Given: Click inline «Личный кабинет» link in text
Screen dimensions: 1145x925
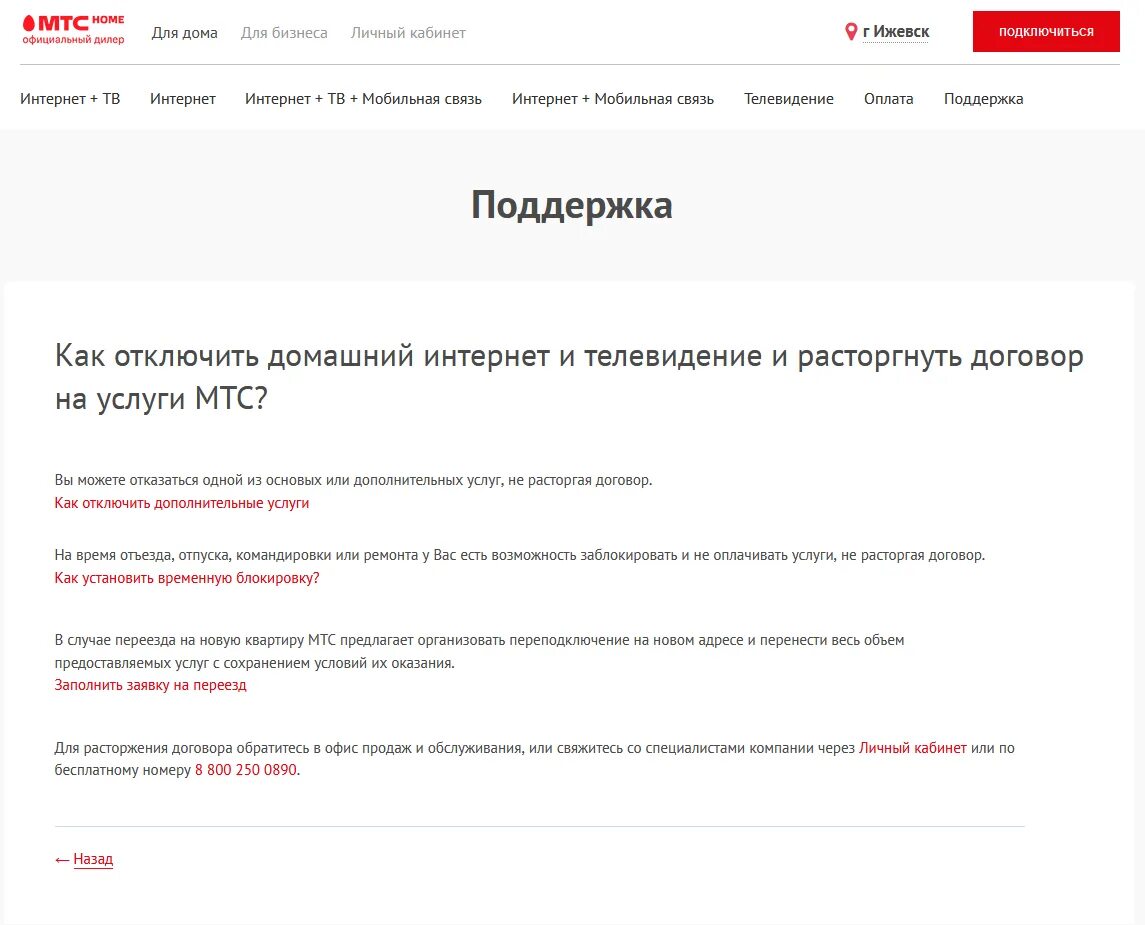Looking at the screenshot, I should pos(913,748).
